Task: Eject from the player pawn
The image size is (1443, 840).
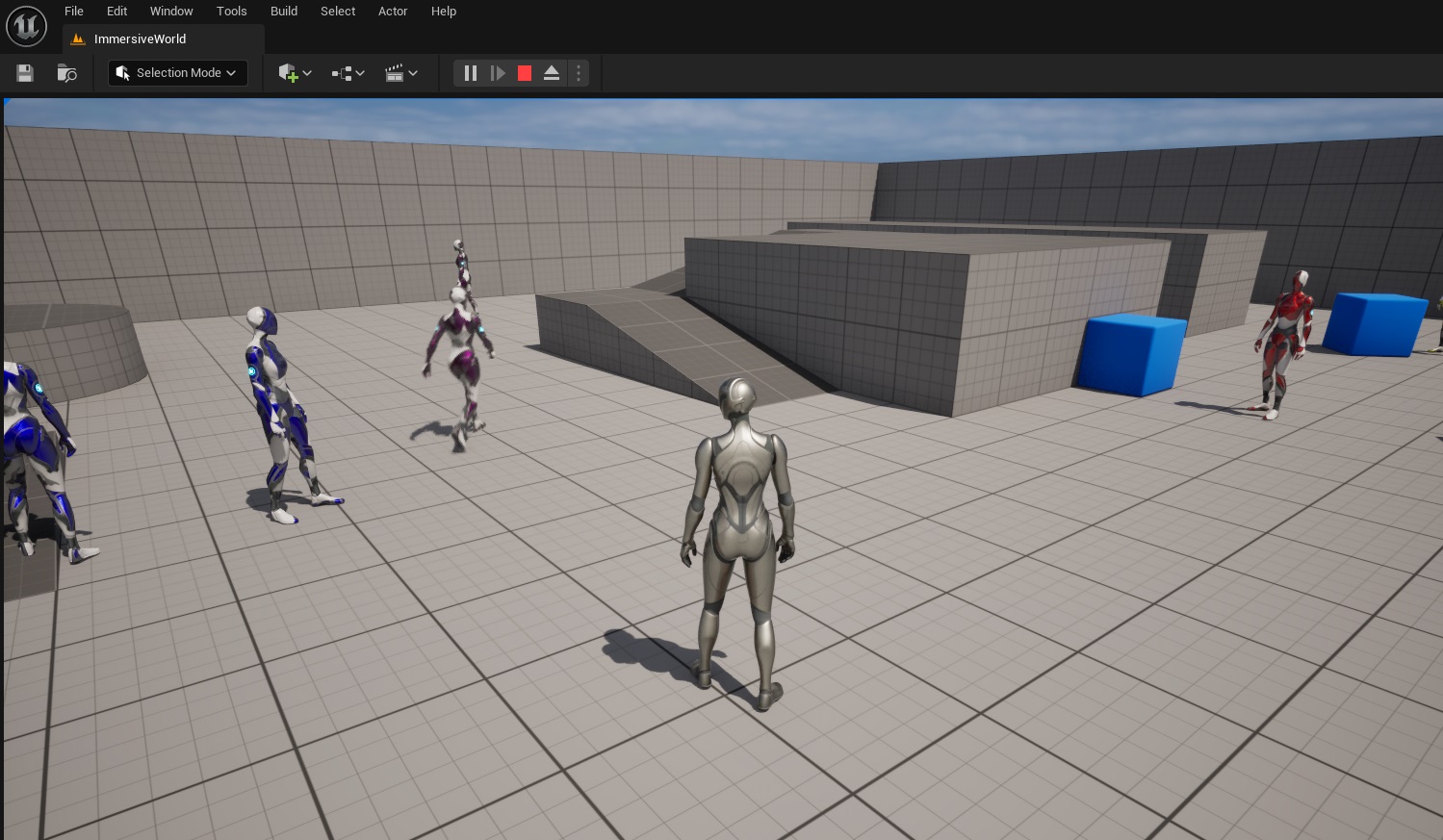Action: [x=552, y=73]
